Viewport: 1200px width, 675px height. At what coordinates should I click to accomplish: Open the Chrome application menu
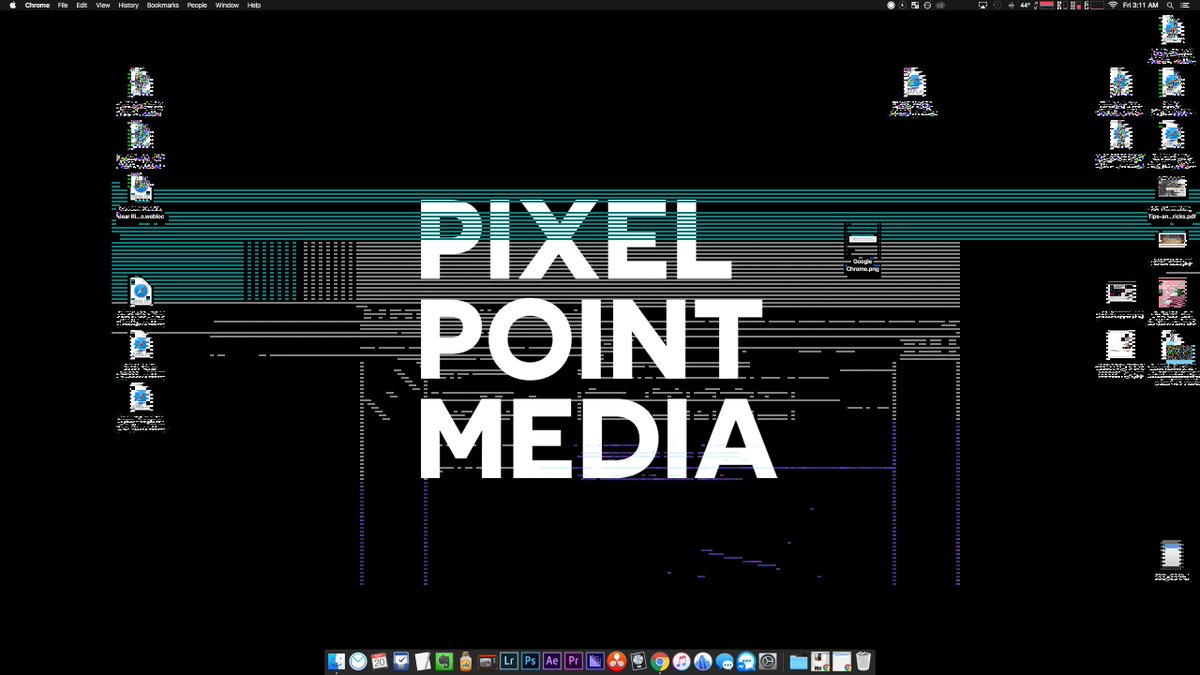point(37,5)
